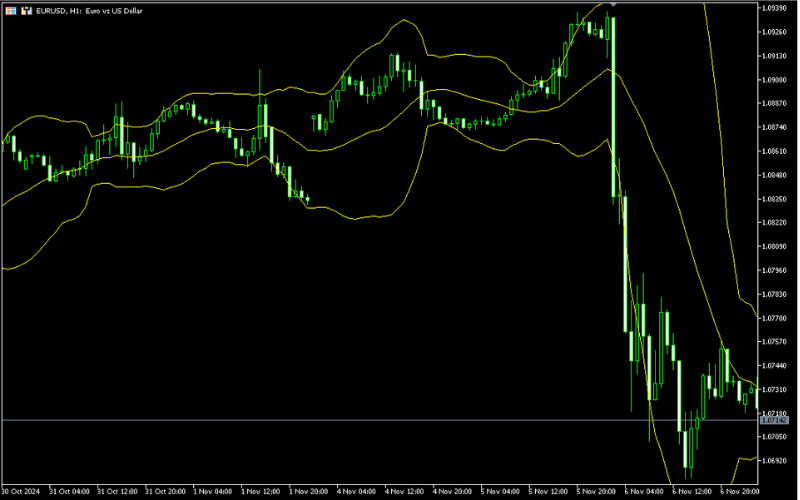Click the 1.08740 price scale label
800x500 pixels.
[x=774, y=128]
